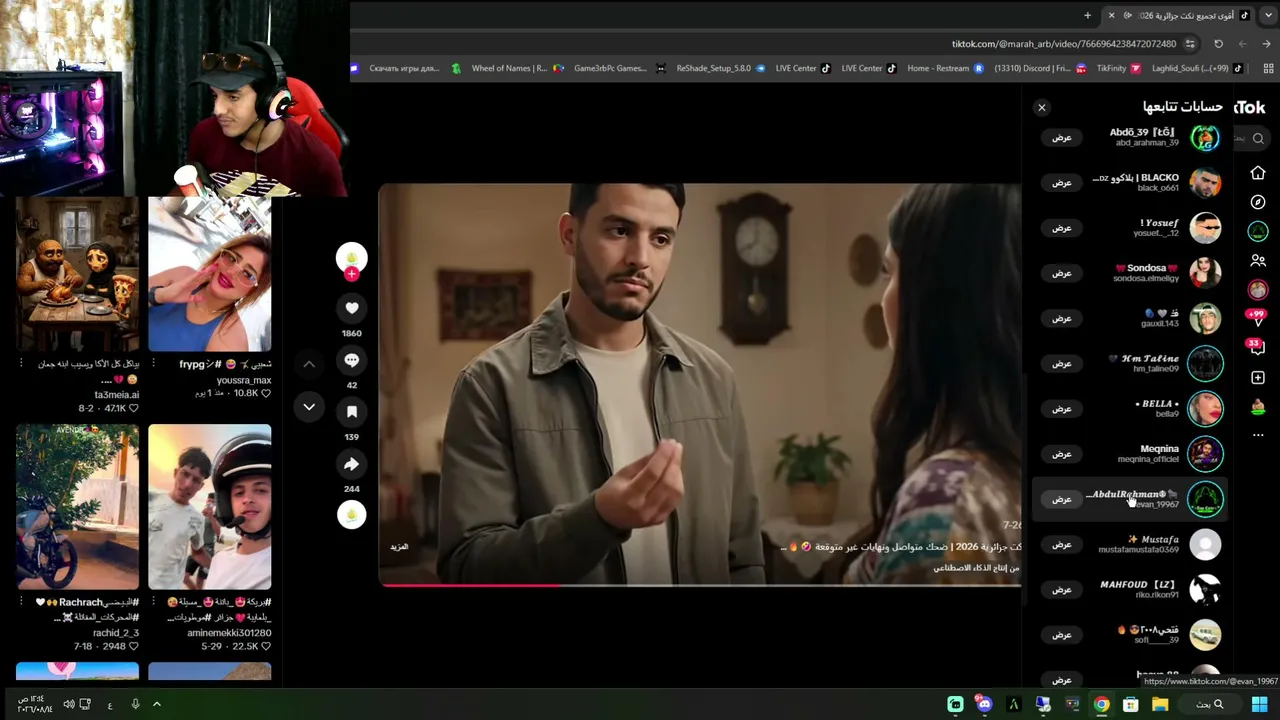Open site info icon in address bar

[x=1190, y=44]
